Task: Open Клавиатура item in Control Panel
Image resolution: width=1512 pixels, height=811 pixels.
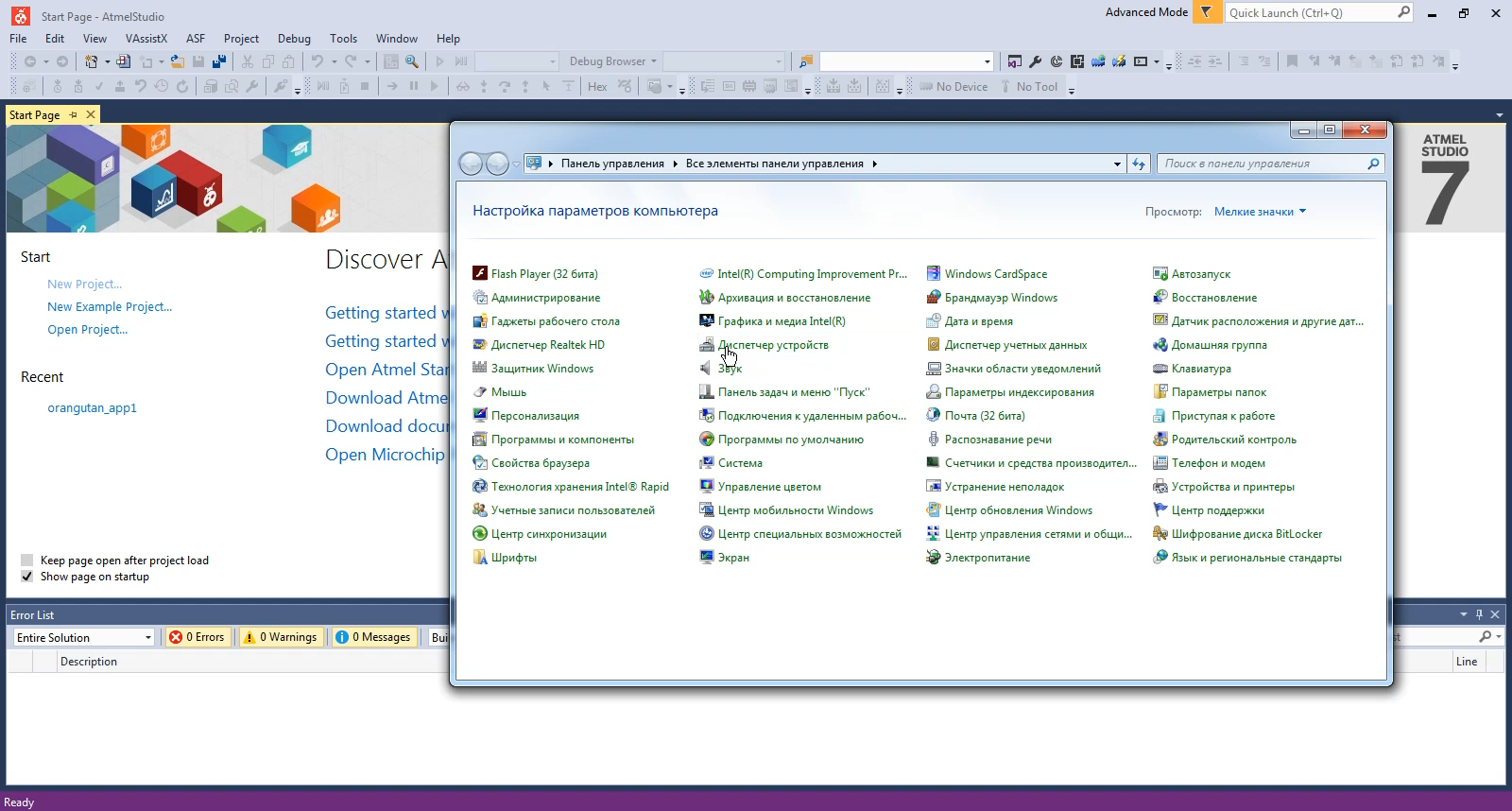Action: [x=1192, y=369]
